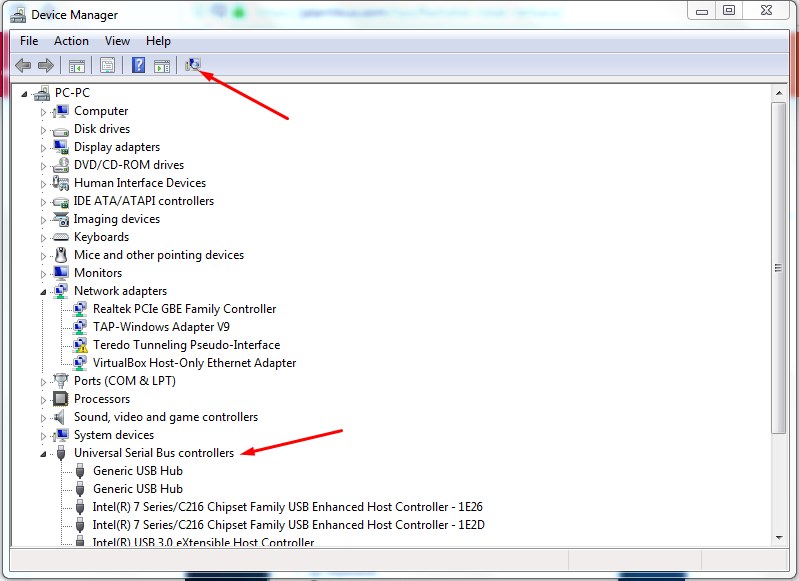Expand the Disk drives category
Viewport: 799px width, 581px height.
pyautogui.click(x=43, y=130)
